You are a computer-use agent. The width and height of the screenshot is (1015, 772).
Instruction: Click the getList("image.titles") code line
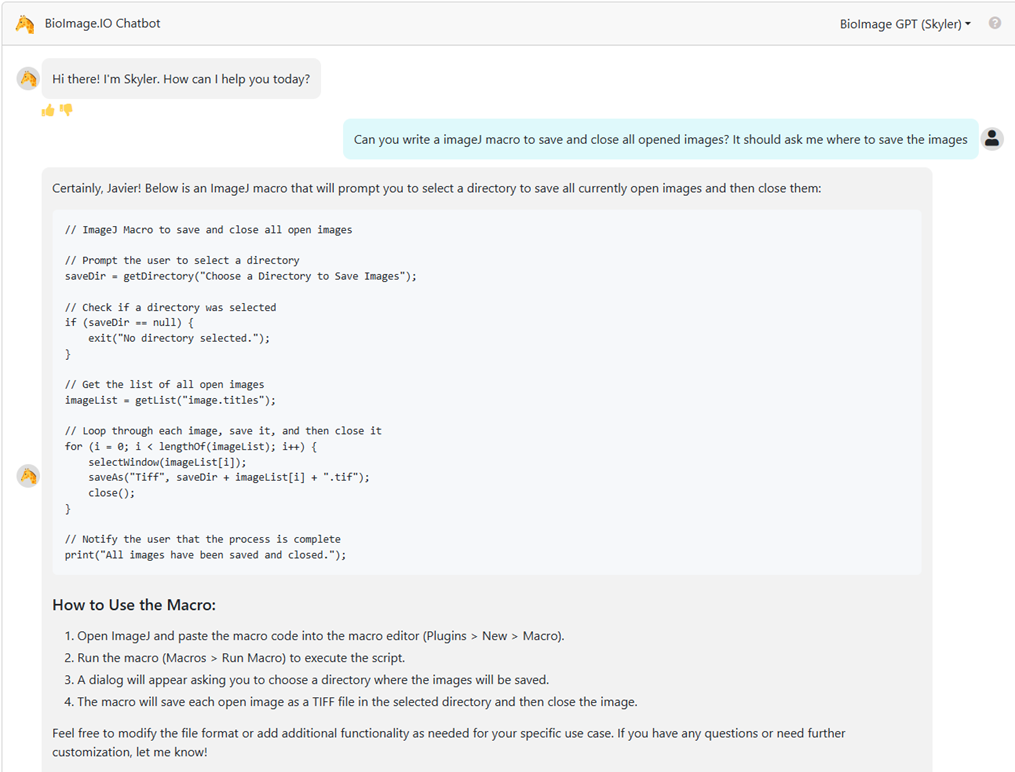point(170,400)
